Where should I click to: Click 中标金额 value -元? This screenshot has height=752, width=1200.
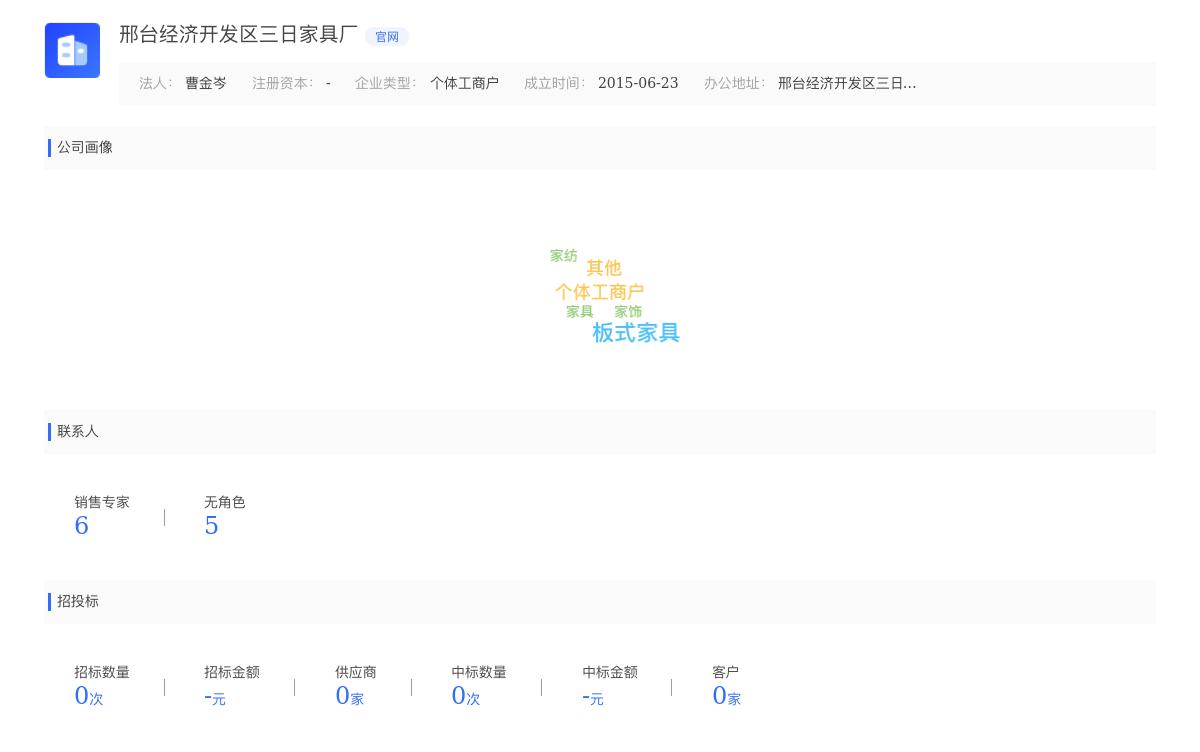pyautogui.click(x=593, y=697)
